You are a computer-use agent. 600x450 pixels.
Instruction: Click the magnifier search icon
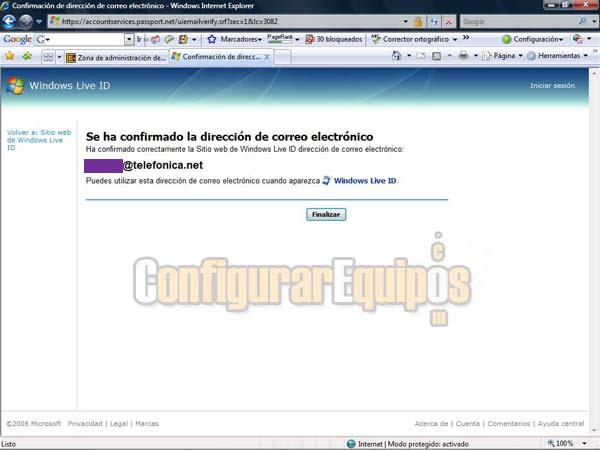click(583, 21)
